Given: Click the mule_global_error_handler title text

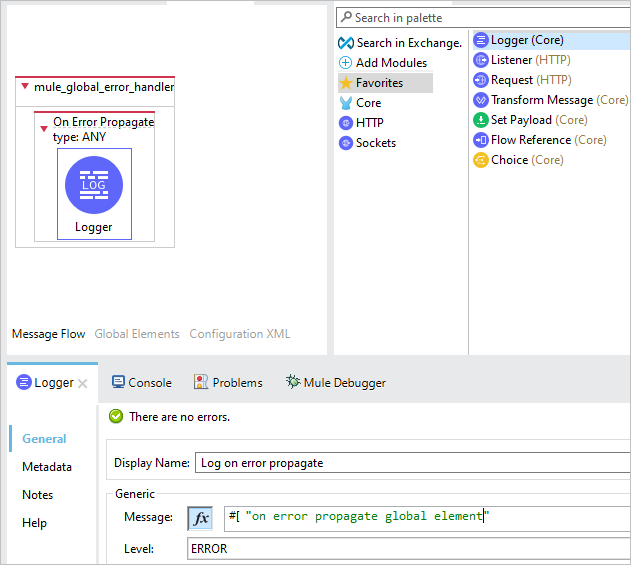Looking at the screenshot, I should tap(104, 87).
